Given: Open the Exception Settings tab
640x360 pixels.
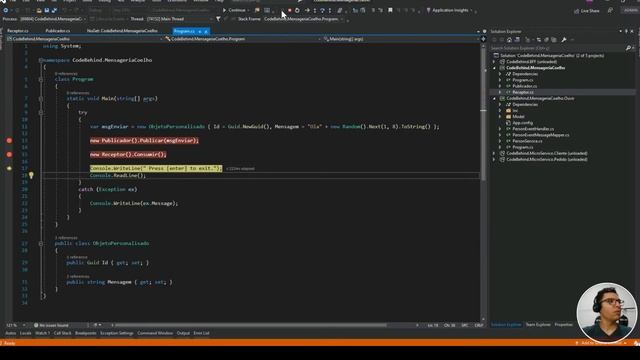Looking at the screenshot, I should [x=117, y=333].
